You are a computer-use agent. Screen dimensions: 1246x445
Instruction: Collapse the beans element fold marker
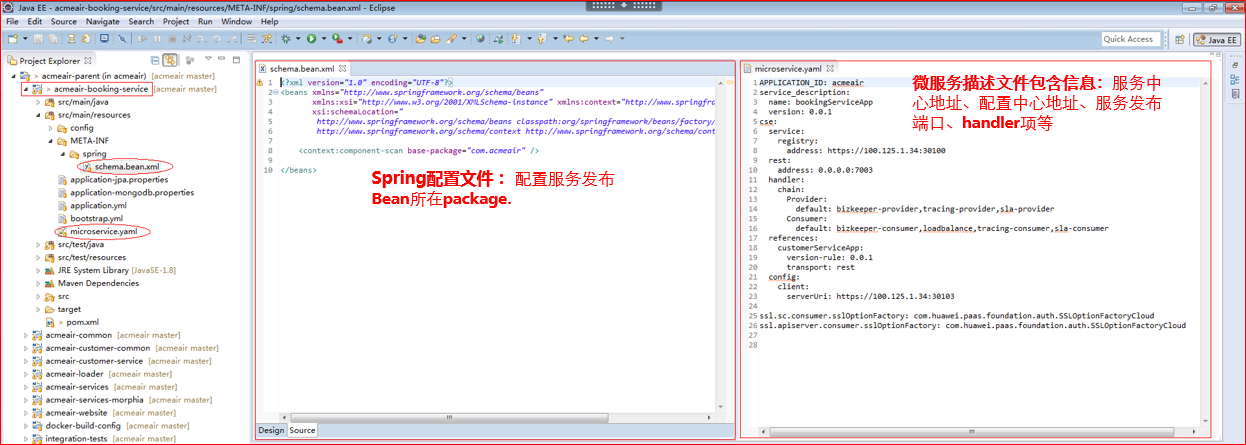pyautogui.click(x=275, y=92)
